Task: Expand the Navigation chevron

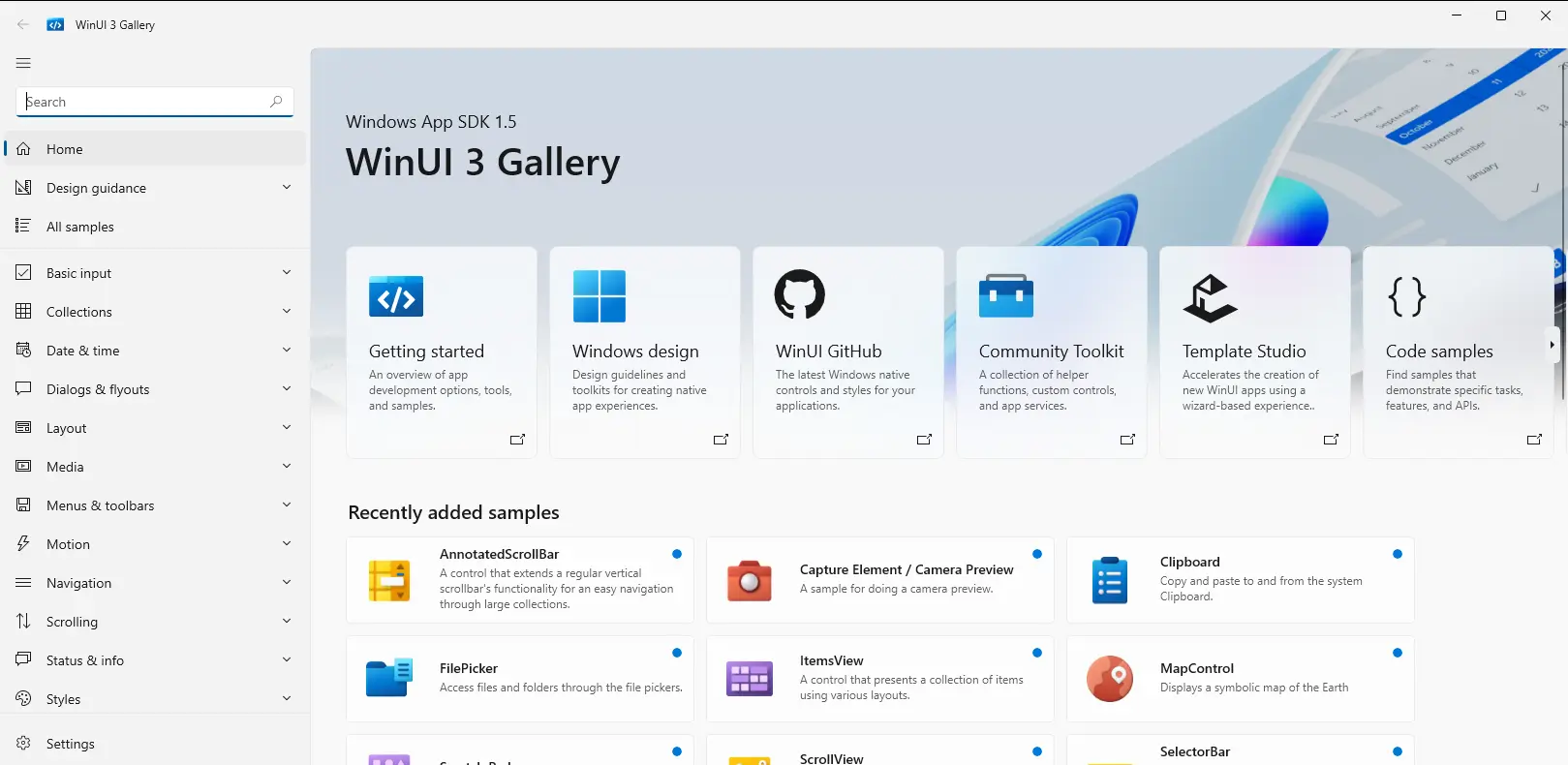Action: point(287,582)
